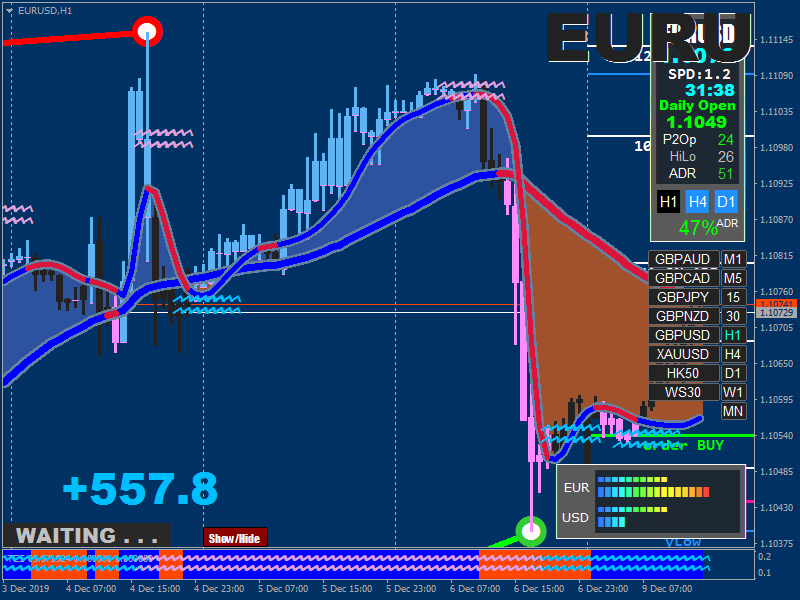The height and width of the screenshot is (600, 800).
Task: Switch to the H1 timeframe in info panel
Action: (668, 202)
